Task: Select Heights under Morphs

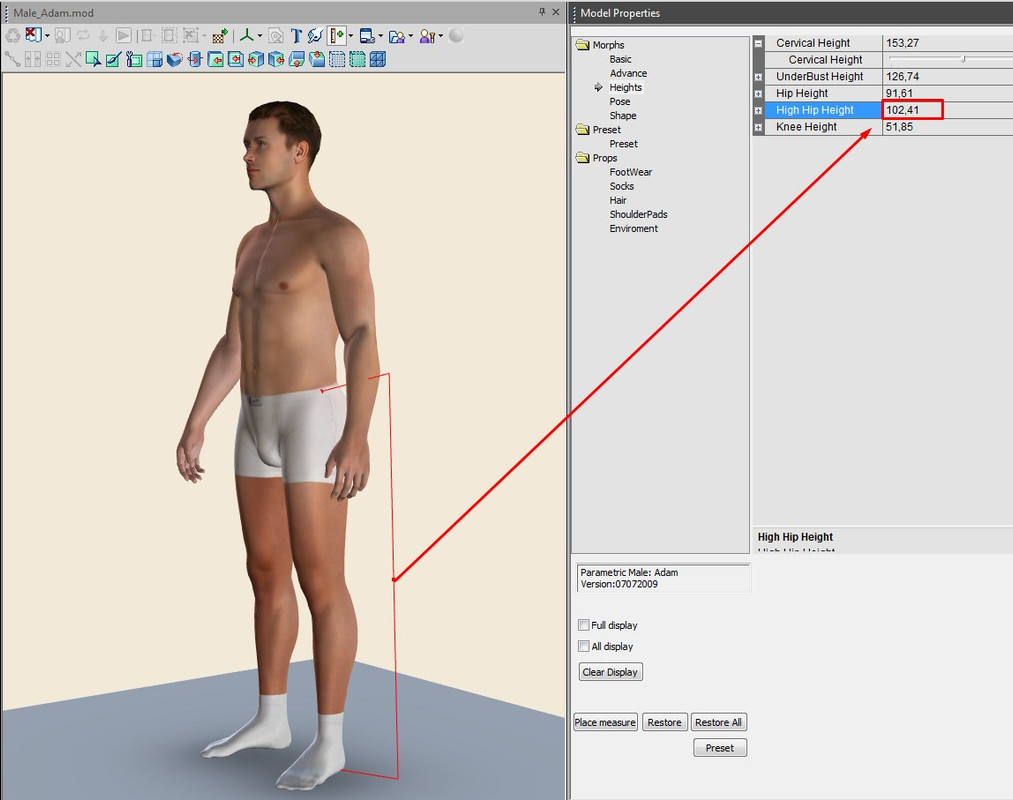Action: point(625,87)
